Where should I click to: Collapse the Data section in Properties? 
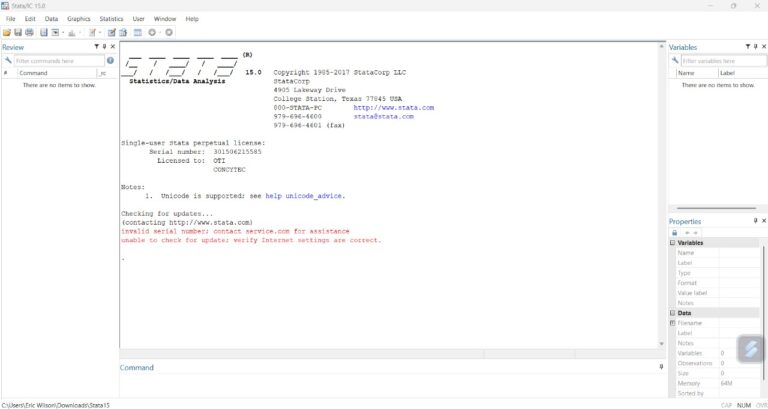pyautogui.click(x=673, y=313)
